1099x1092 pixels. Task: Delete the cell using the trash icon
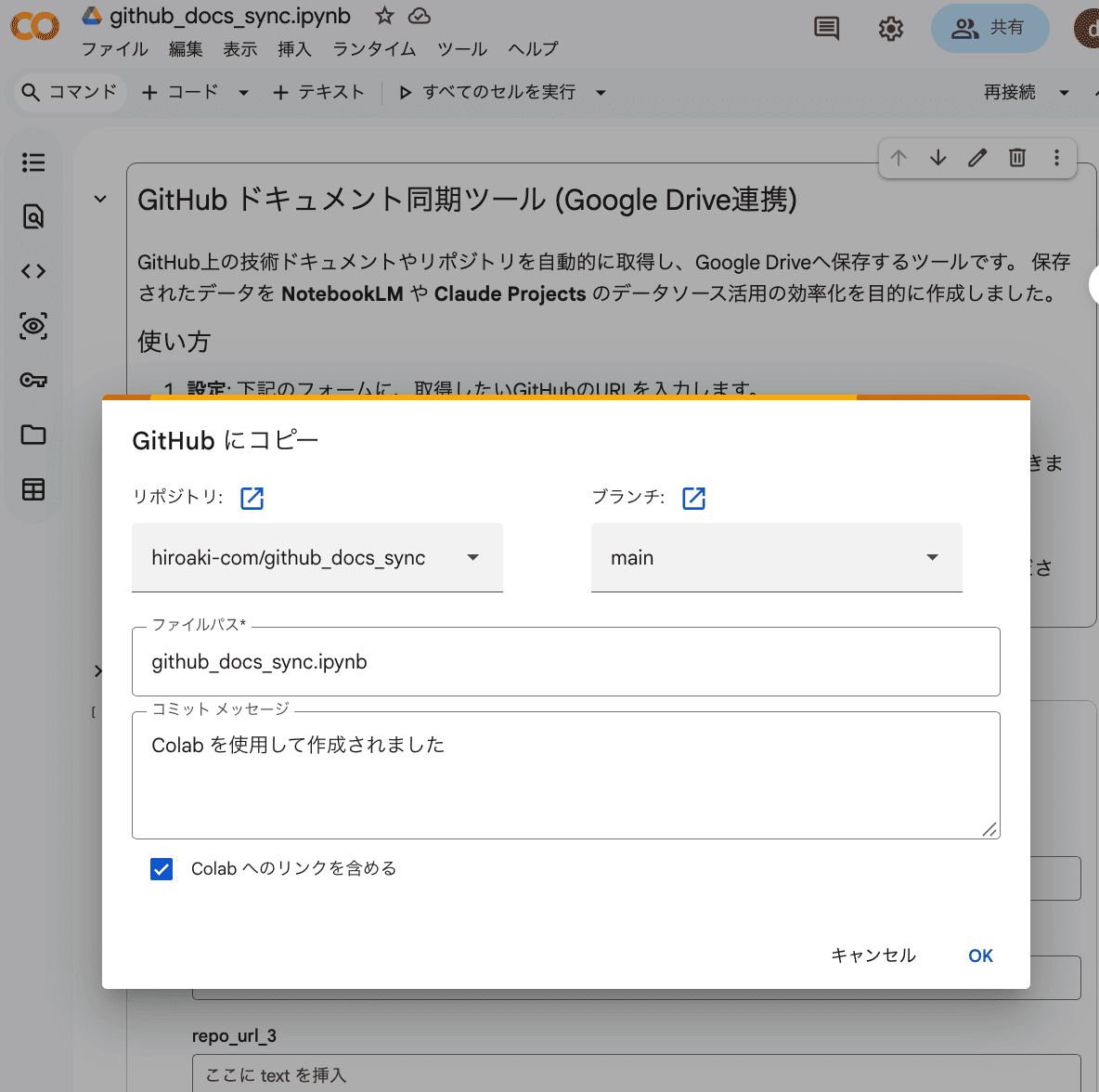click(1016, 158)
